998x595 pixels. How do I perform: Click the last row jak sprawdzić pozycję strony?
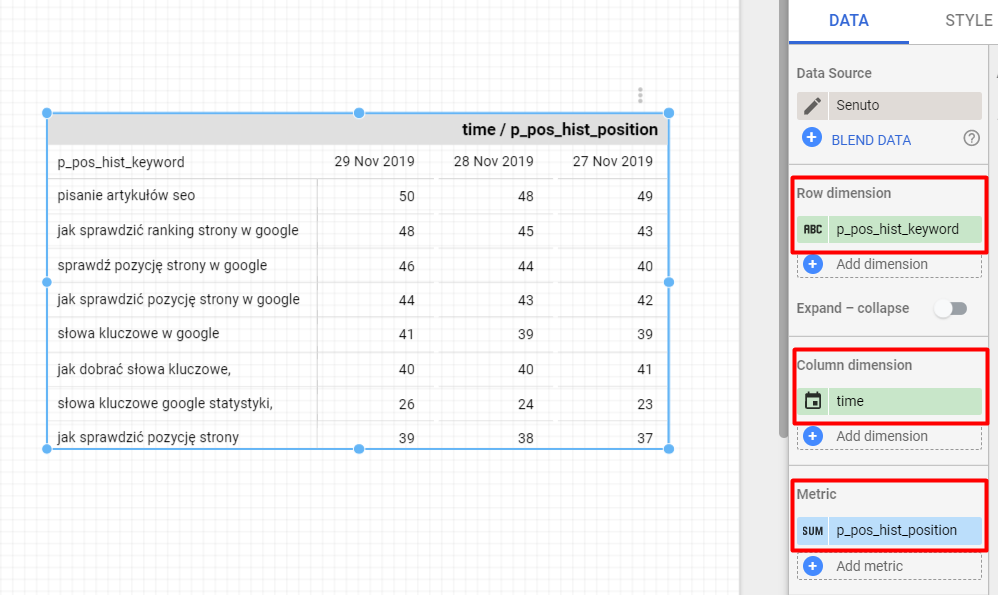[358, 437]
